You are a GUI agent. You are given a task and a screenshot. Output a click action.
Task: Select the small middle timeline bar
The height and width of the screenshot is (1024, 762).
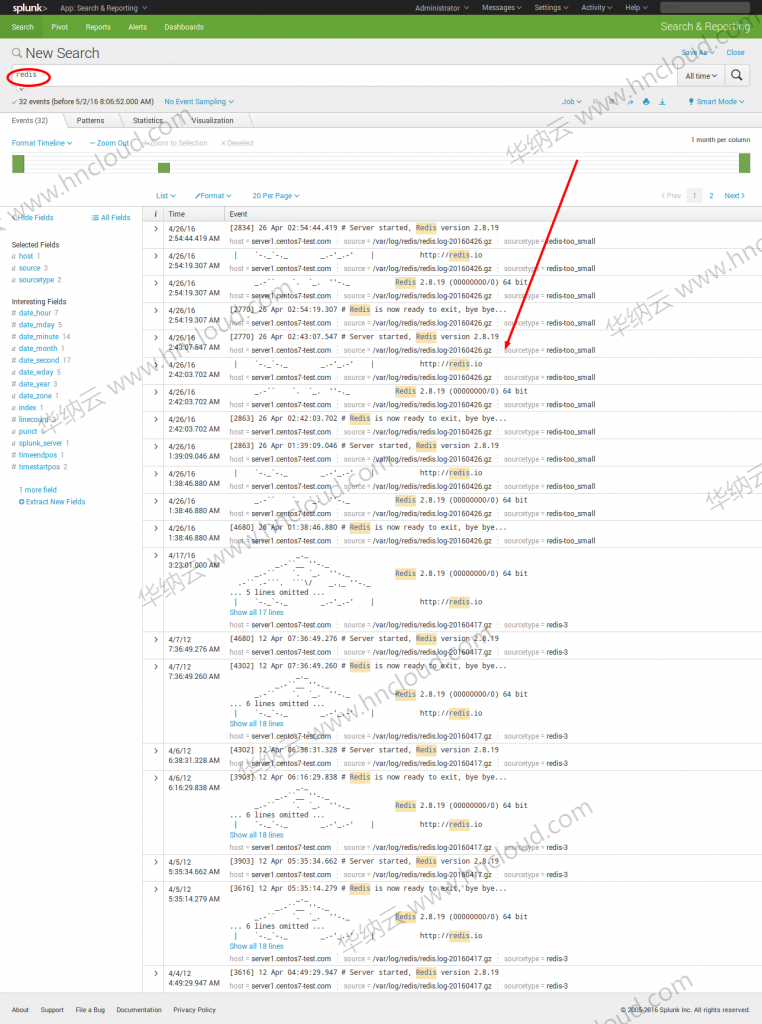(x=164, y=168)
